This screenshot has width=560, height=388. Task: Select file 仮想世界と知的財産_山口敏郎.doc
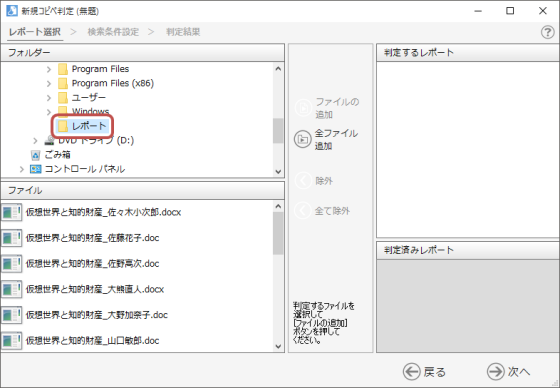point(92,341)
